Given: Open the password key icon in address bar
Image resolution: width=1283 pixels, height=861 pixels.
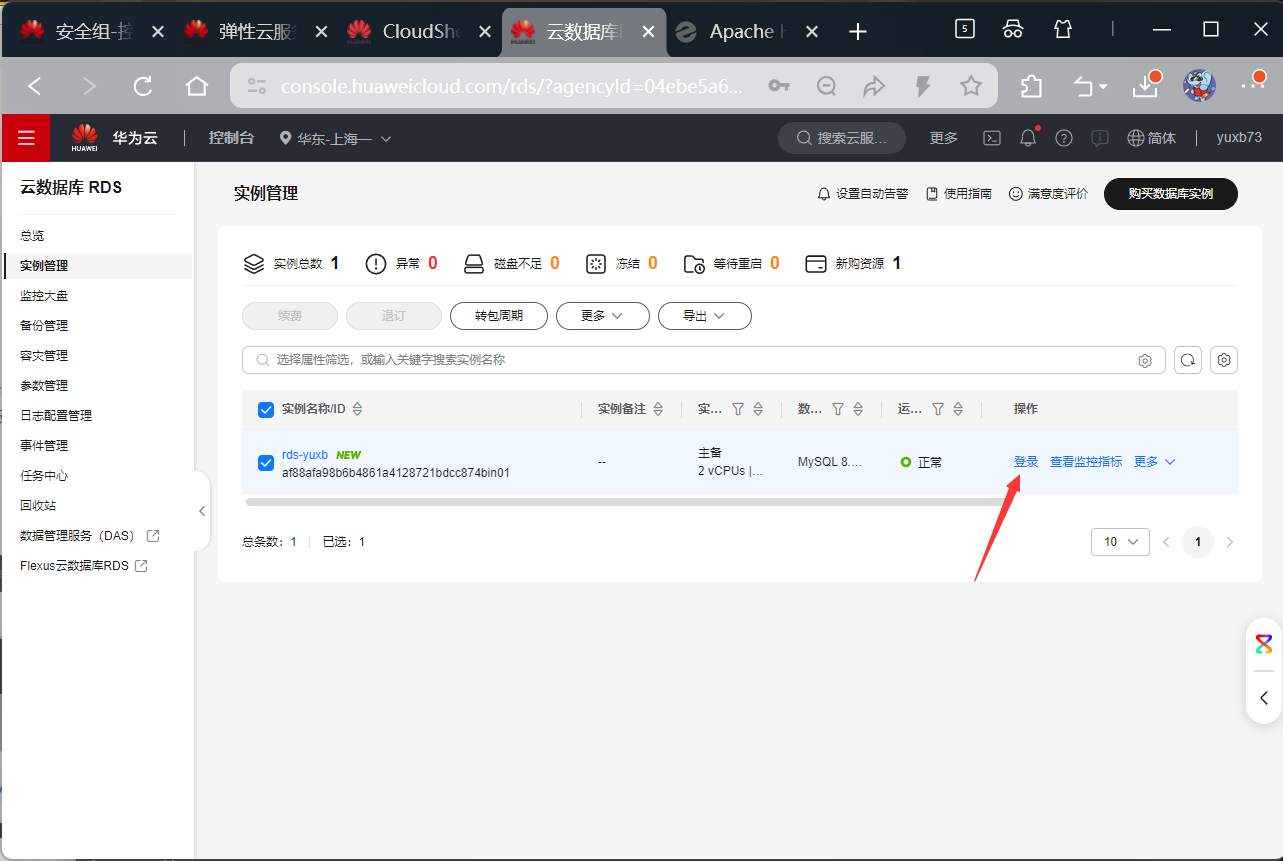Looking at the screenshot, I should [x=779, y=87].
